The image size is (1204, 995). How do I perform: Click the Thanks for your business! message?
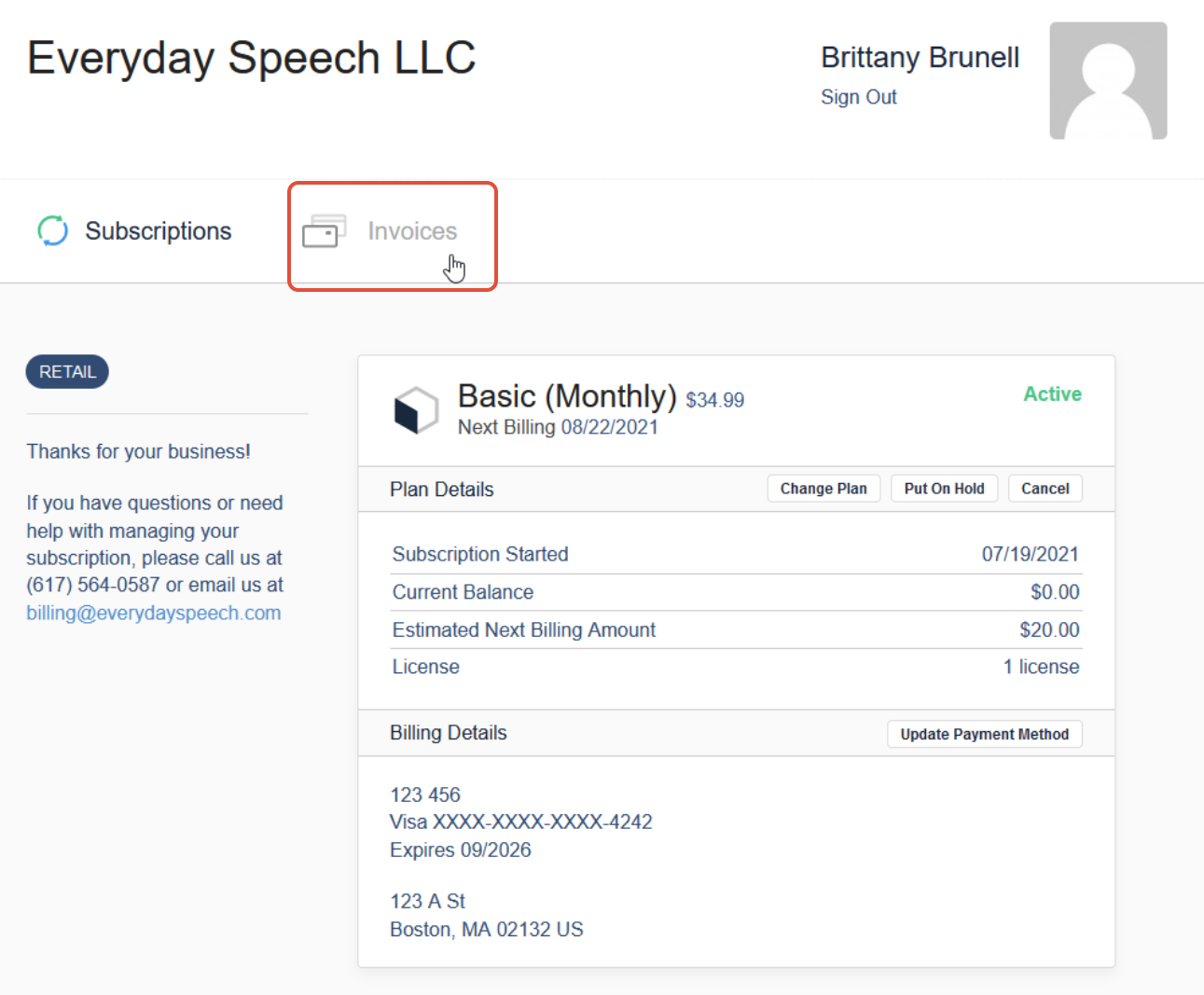pyautogui.click(x=138, y=451)
